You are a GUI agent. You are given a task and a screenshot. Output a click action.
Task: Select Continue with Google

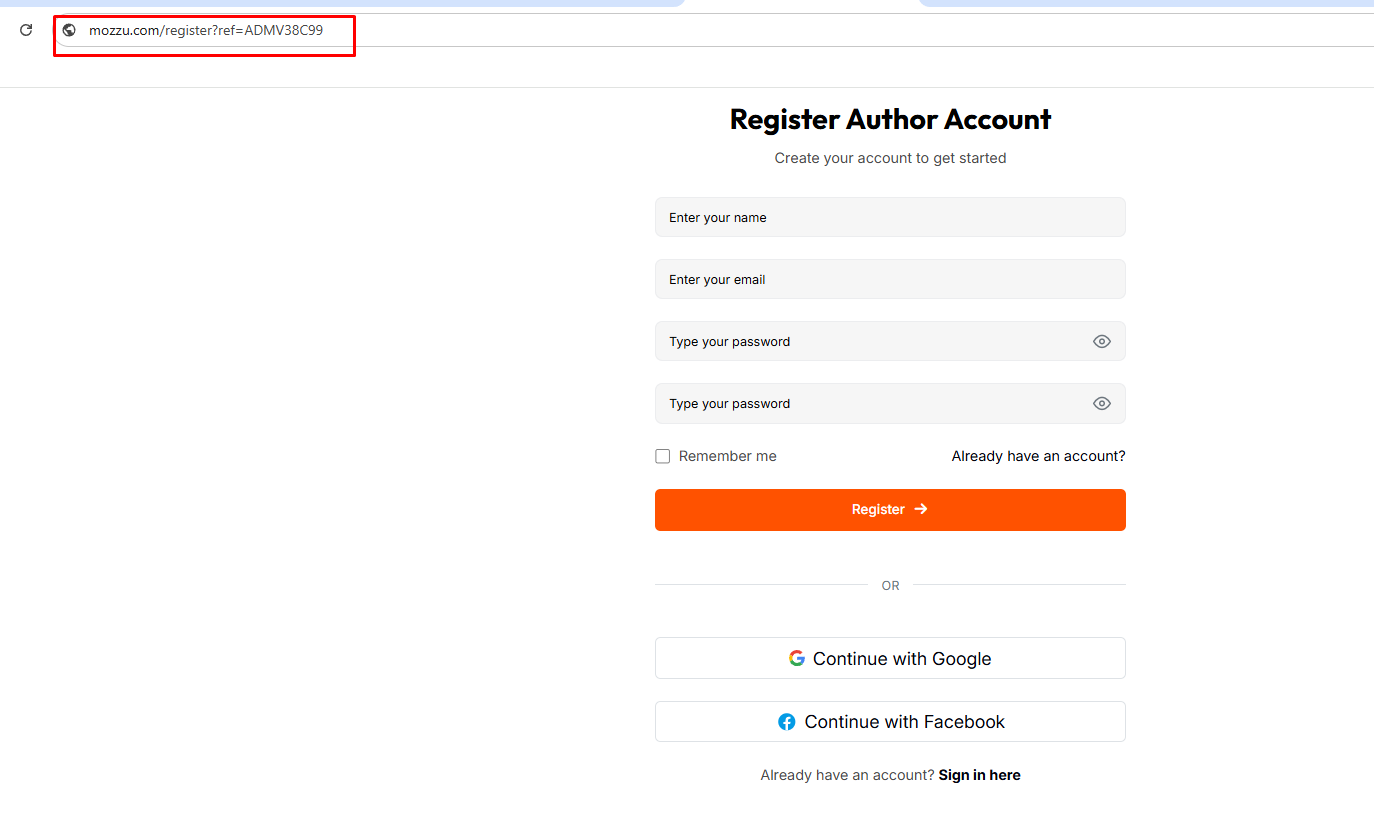point(890,658)
